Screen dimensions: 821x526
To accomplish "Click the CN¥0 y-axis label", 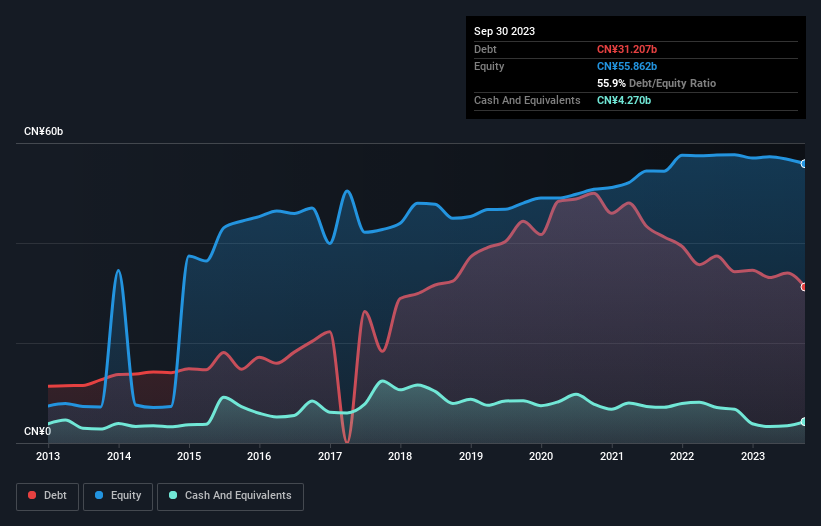I will coord(37,431).
